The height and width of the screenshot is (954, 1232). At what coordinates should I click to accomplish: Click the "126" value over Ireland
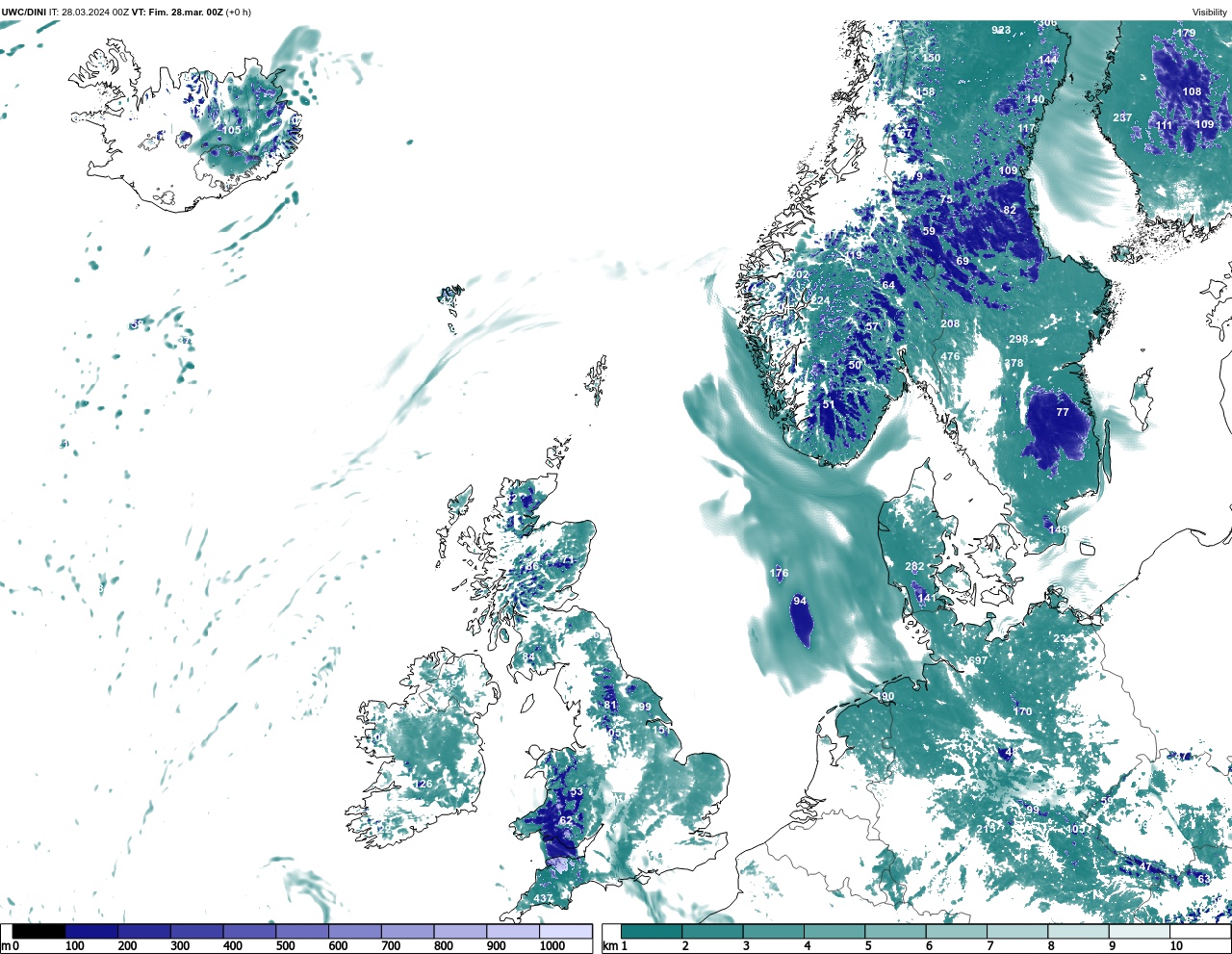[423, 784]
